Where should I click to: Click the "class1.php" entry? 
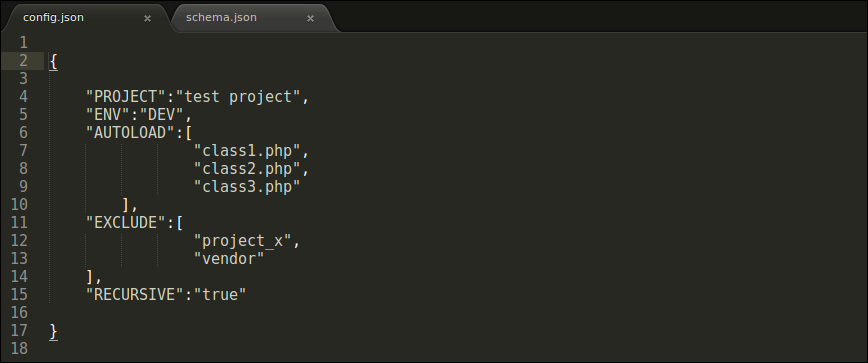tap(247, 151)
